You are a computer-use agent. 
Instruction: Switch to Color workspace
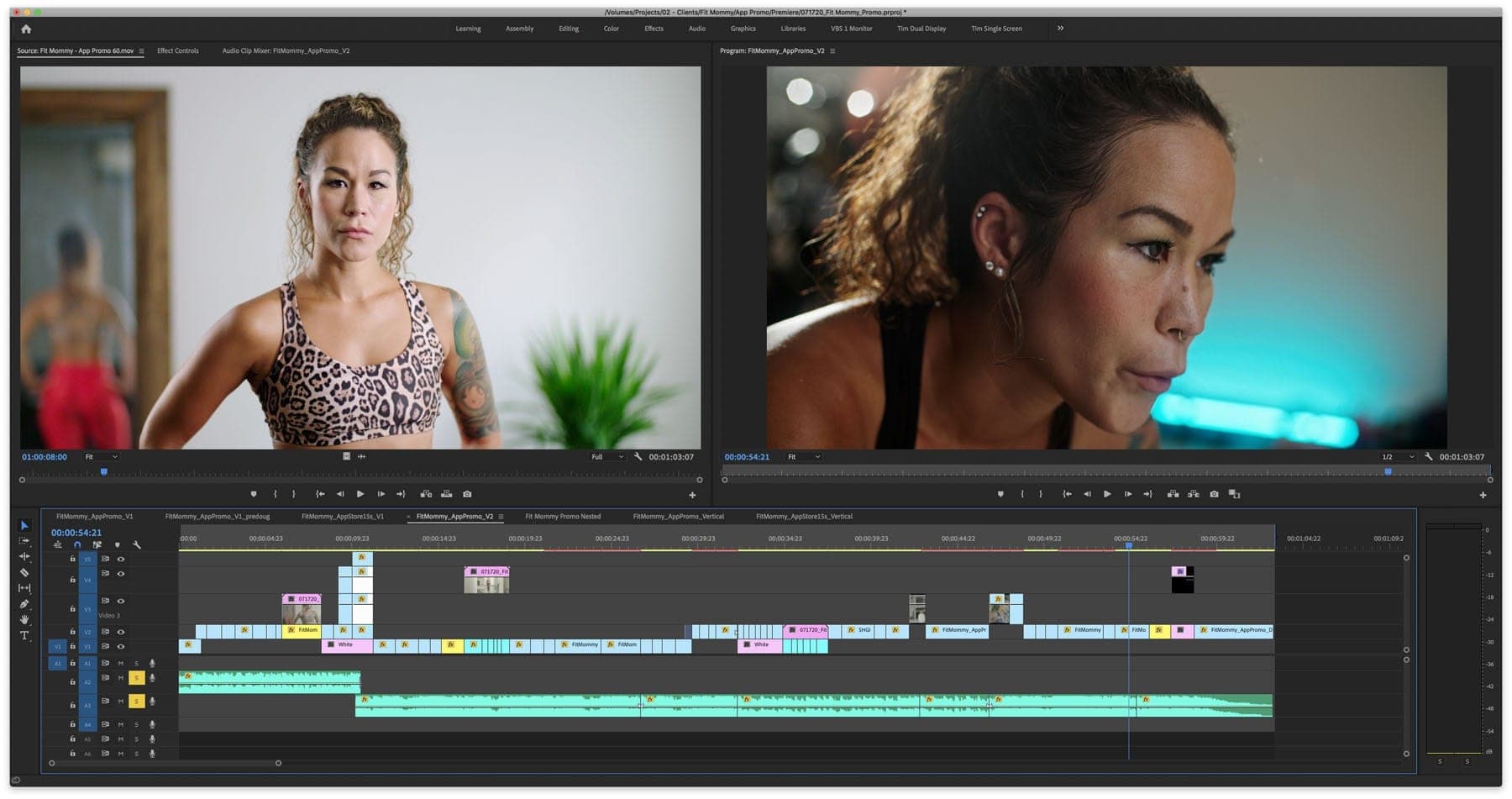[612, 29]
